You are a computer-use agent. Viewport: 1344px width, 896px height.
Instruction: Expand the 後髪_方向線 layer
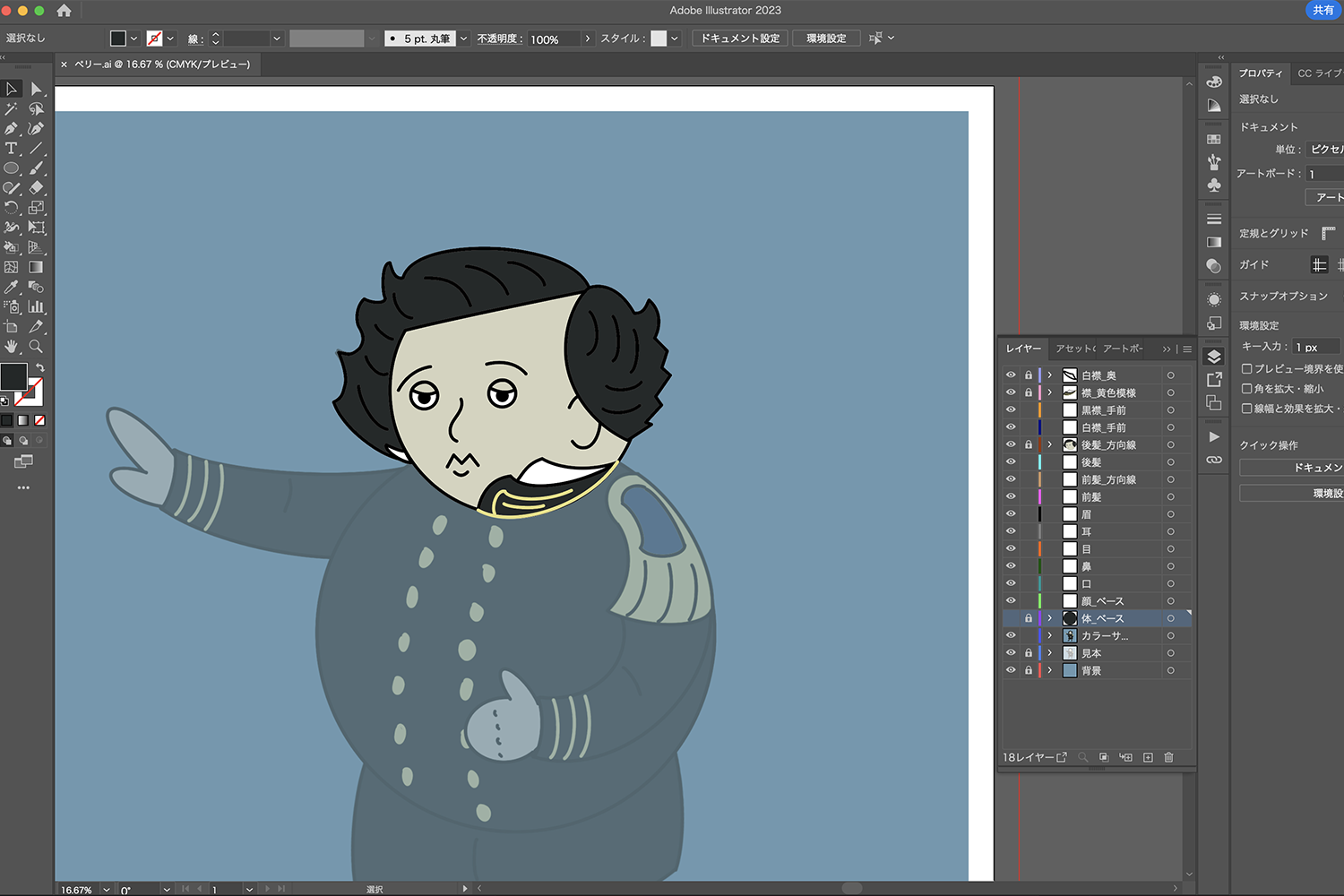(1050, 444)
